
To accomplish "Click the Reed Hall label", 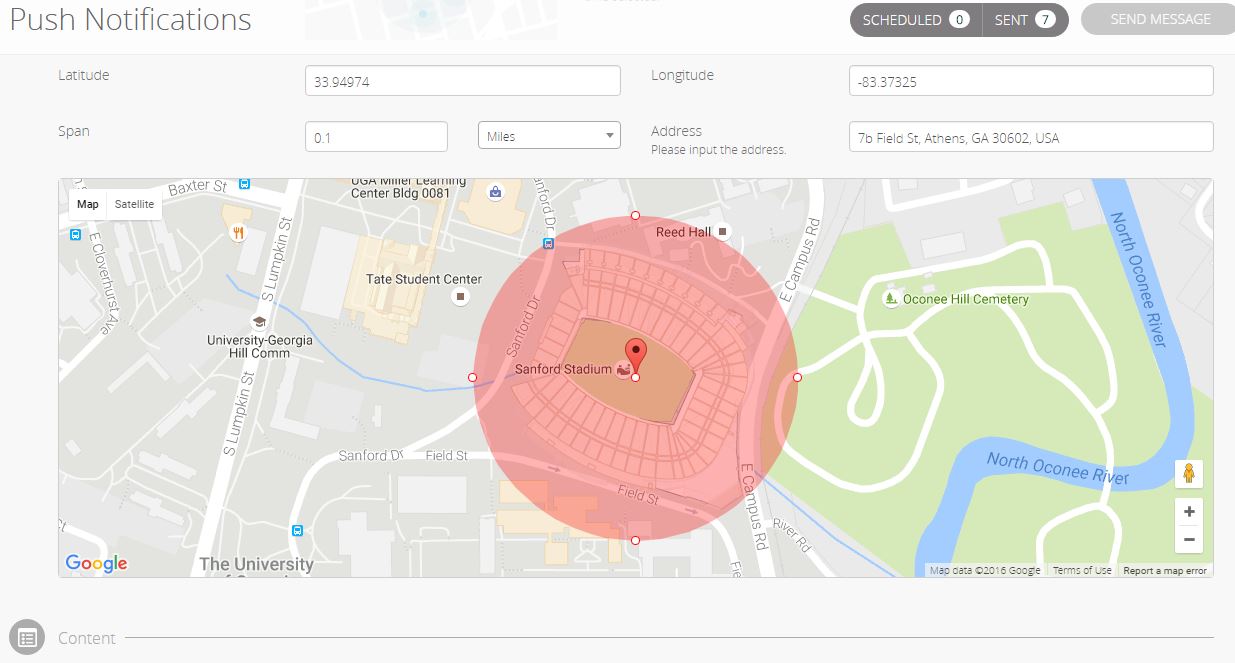I will (683, 232).
